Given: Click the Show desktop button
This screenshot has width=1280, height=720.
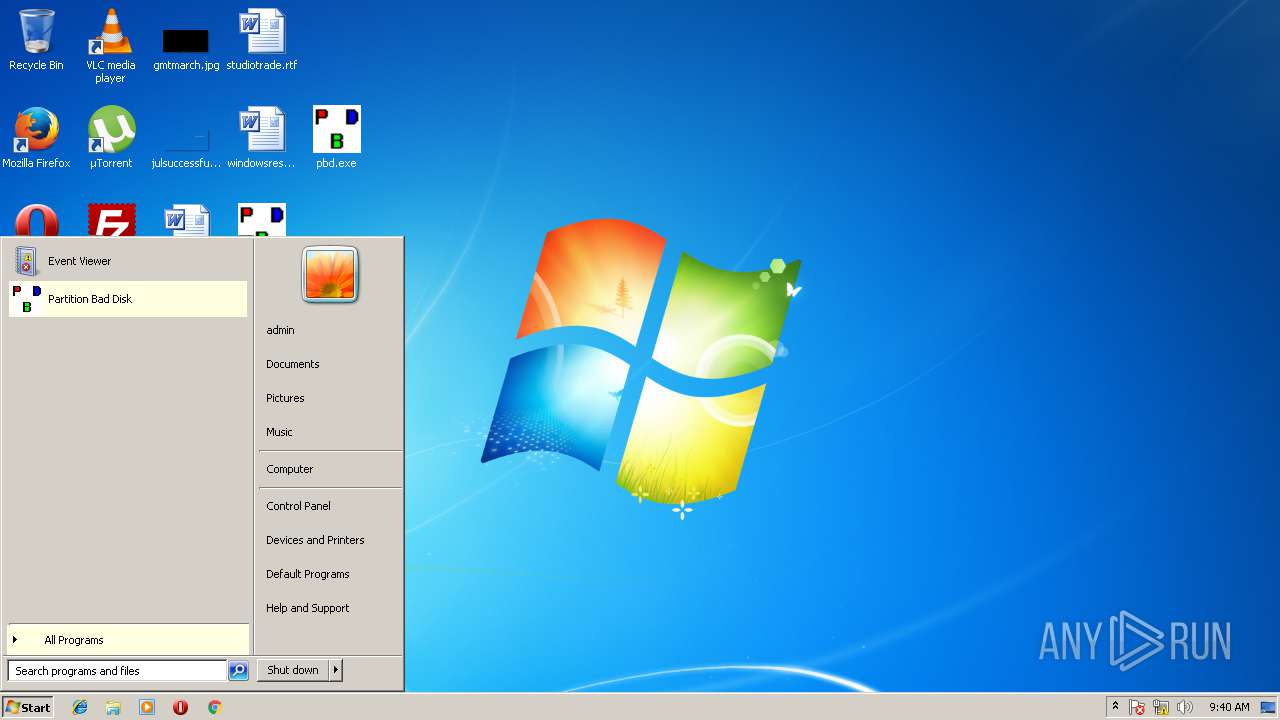Looking at the screenshot, I should pyautogui.click(x=1268, y=707).
